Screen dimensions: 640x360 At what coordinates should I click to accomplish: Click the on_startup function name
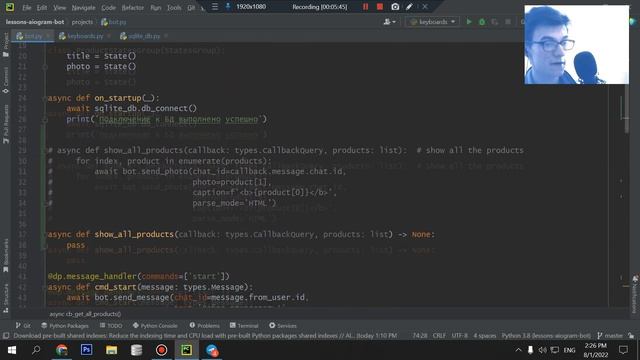pos(118,98)
